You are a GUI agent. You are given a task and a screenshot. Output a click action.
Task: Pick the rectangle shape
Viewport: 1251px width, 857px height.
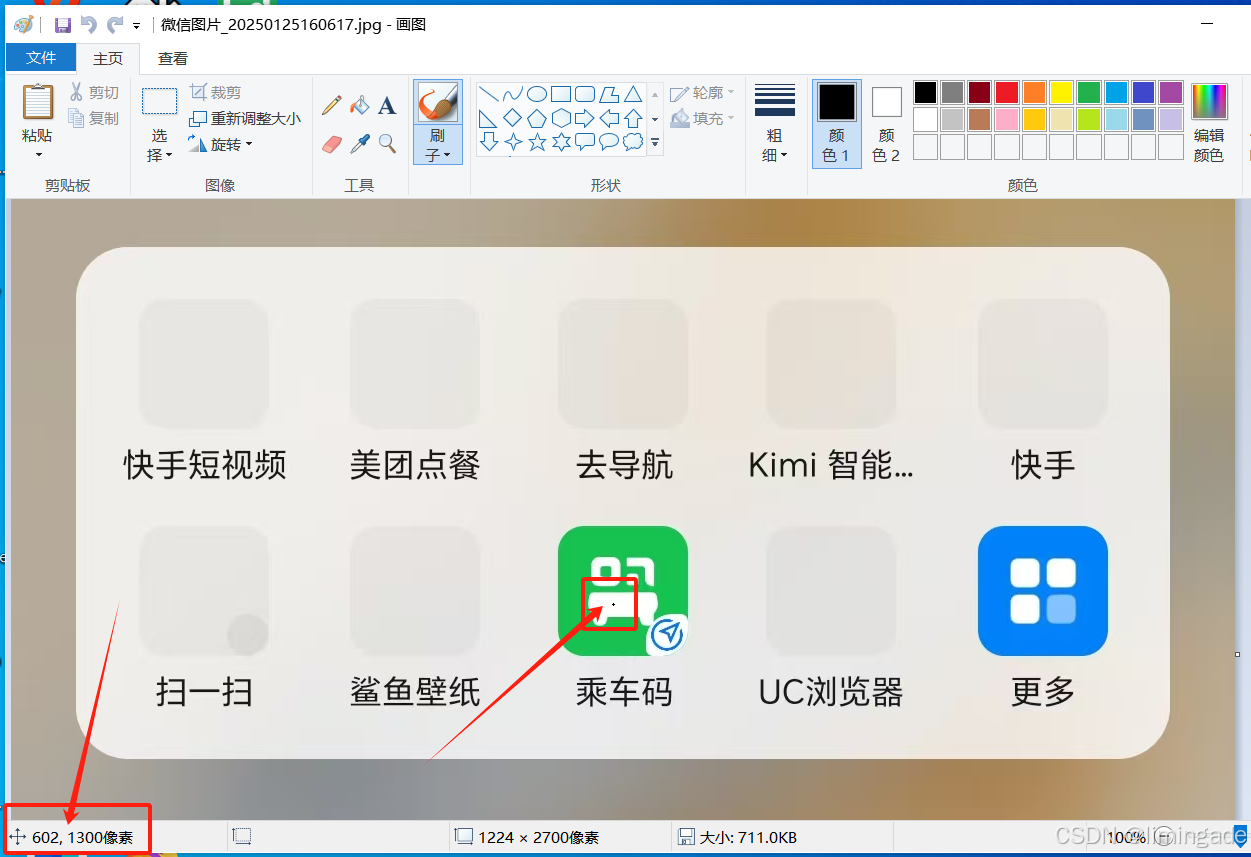point(561,95)
